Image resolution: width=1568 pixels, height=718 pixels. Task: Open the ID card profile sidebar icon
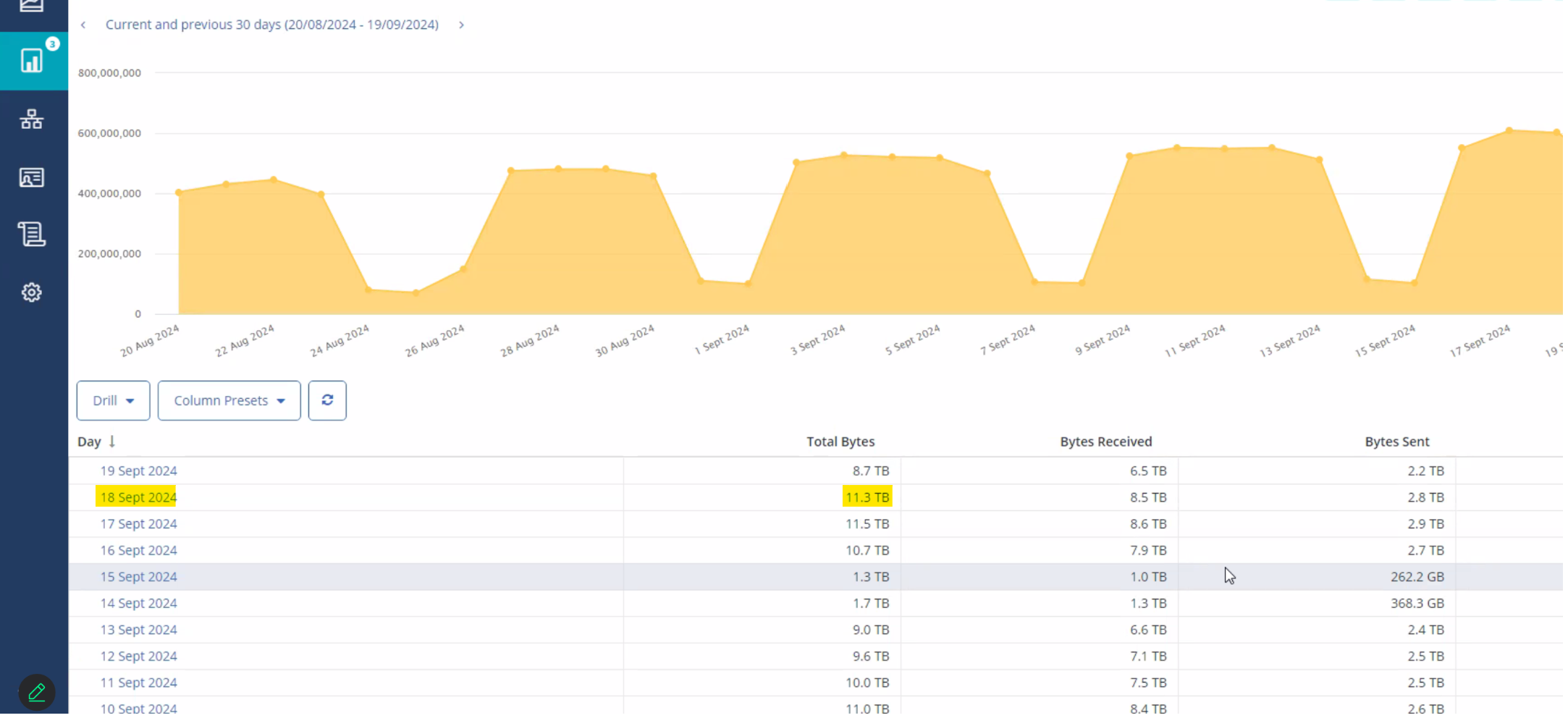click(x=32, y=178)
